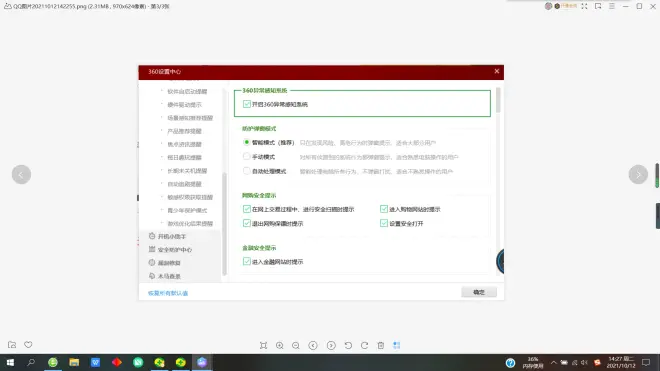Toggle 进入购物网站时提示 checkbox
This screenshot has height=371, width=660.
[x=384, y=209]
